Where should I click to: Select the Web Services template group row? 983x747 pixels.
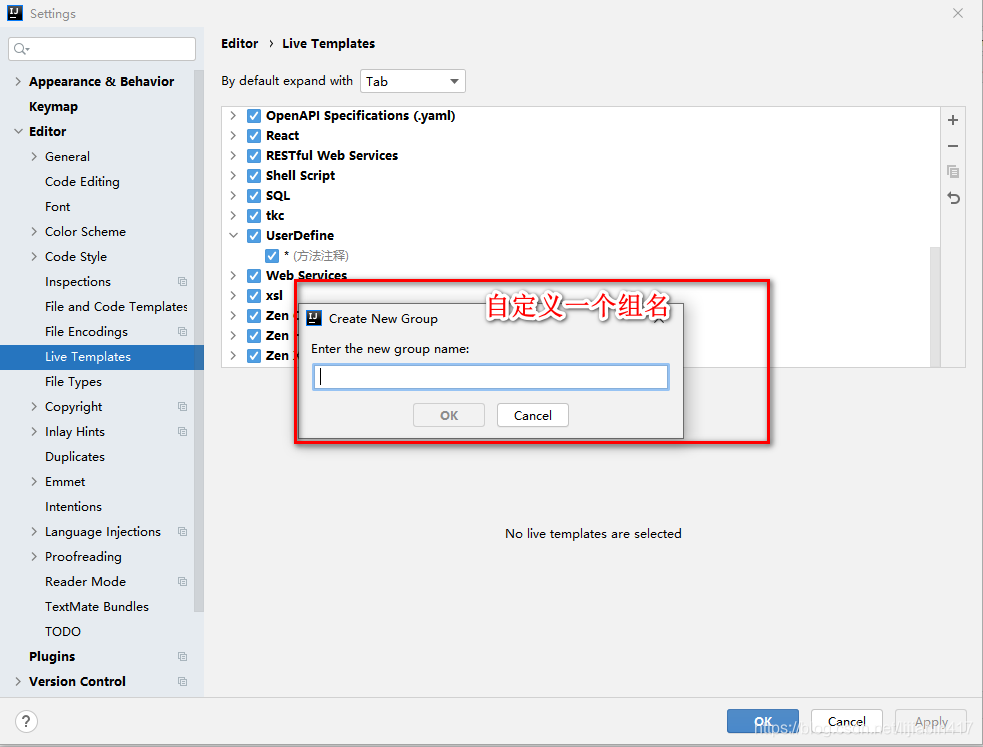[306, 275]
